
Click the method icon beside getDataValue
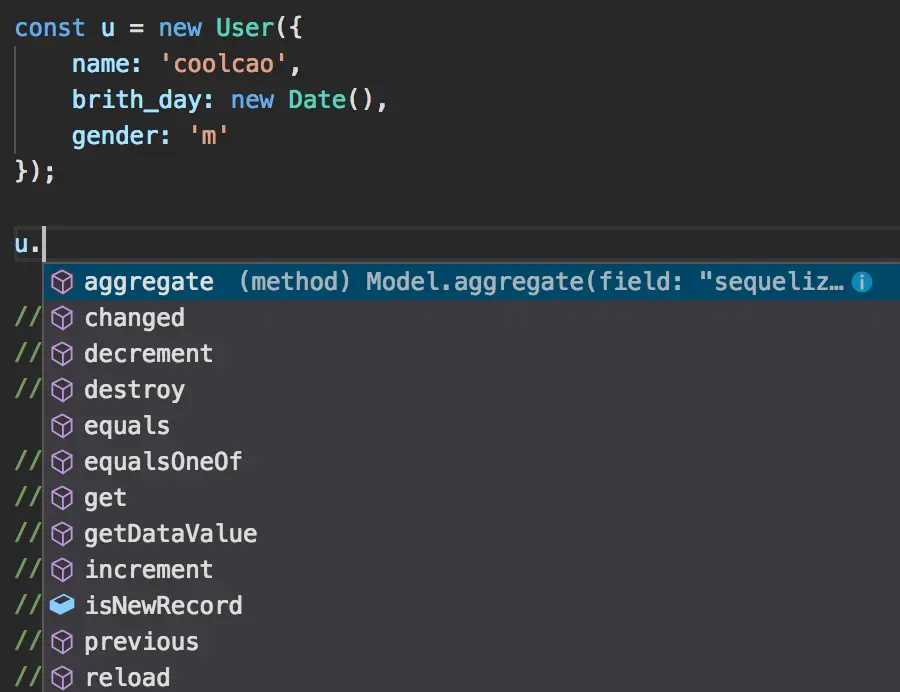pyautogui.click(x=62, y=534)
